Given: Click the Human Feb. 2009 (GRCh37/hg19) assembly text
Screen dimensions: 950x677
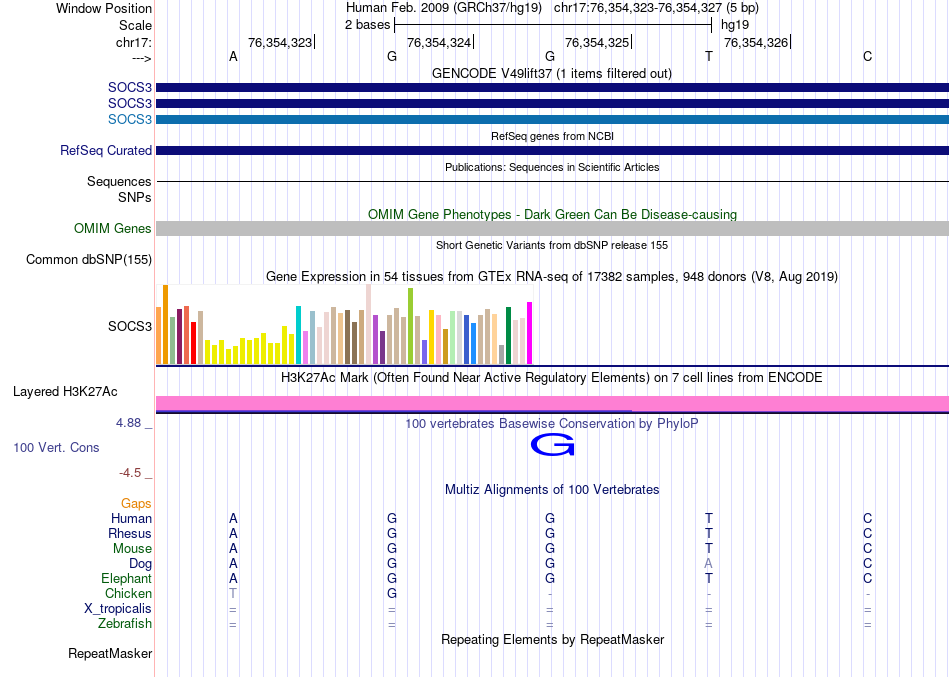Looking at the screenshot, I should (443, 8).
